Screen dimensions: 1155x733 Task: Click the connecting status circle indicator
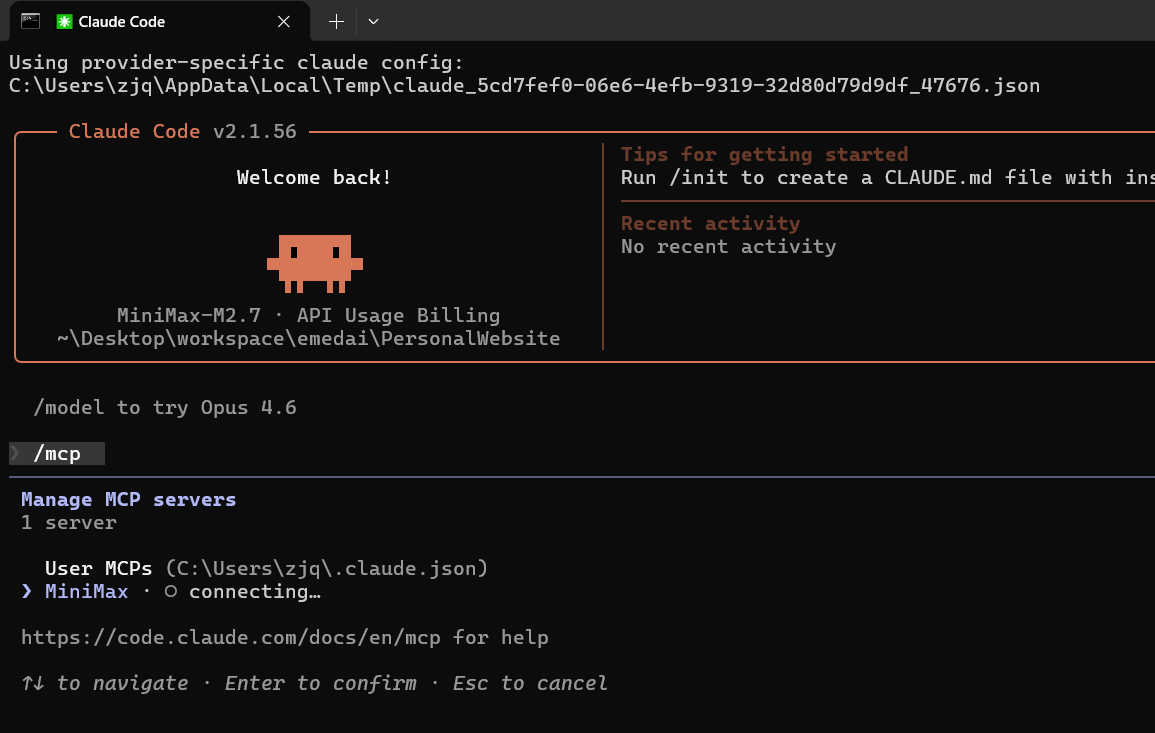171,592
